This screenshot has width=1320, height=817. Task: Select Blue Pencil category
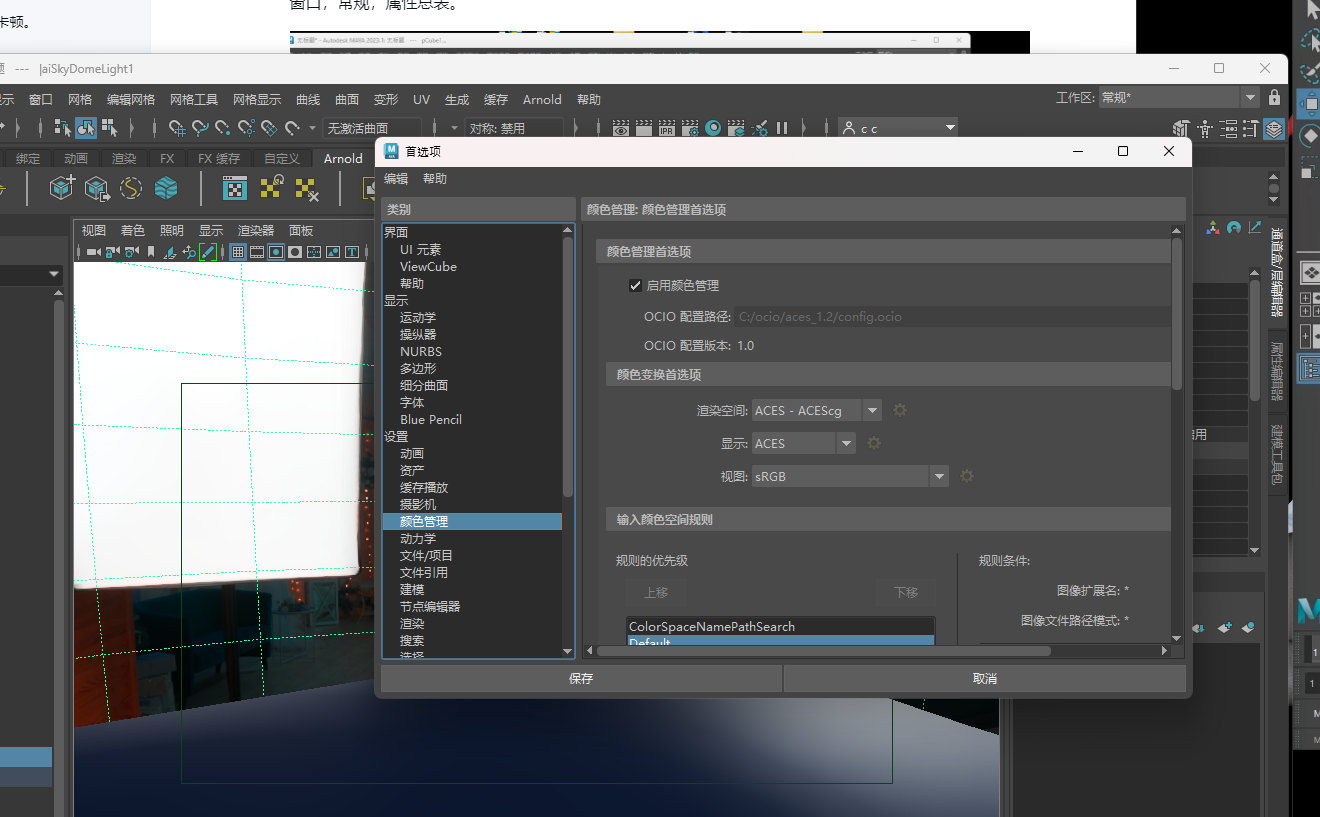430,420
